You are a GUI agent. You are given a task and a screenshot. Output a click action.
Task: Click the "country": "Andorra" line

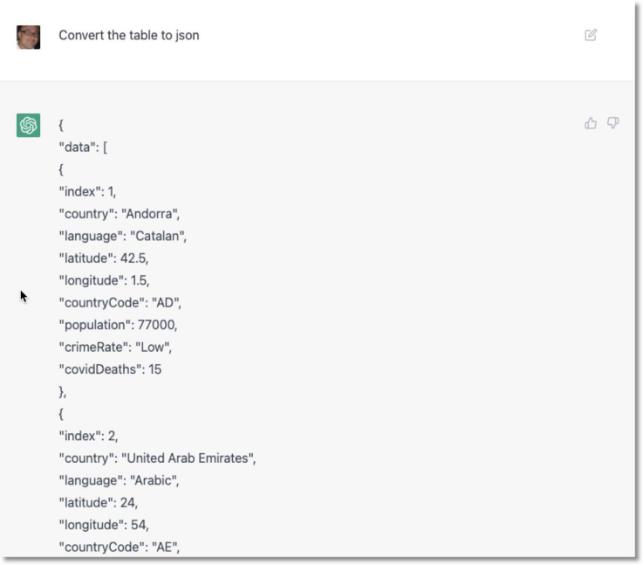pos(119,213)
